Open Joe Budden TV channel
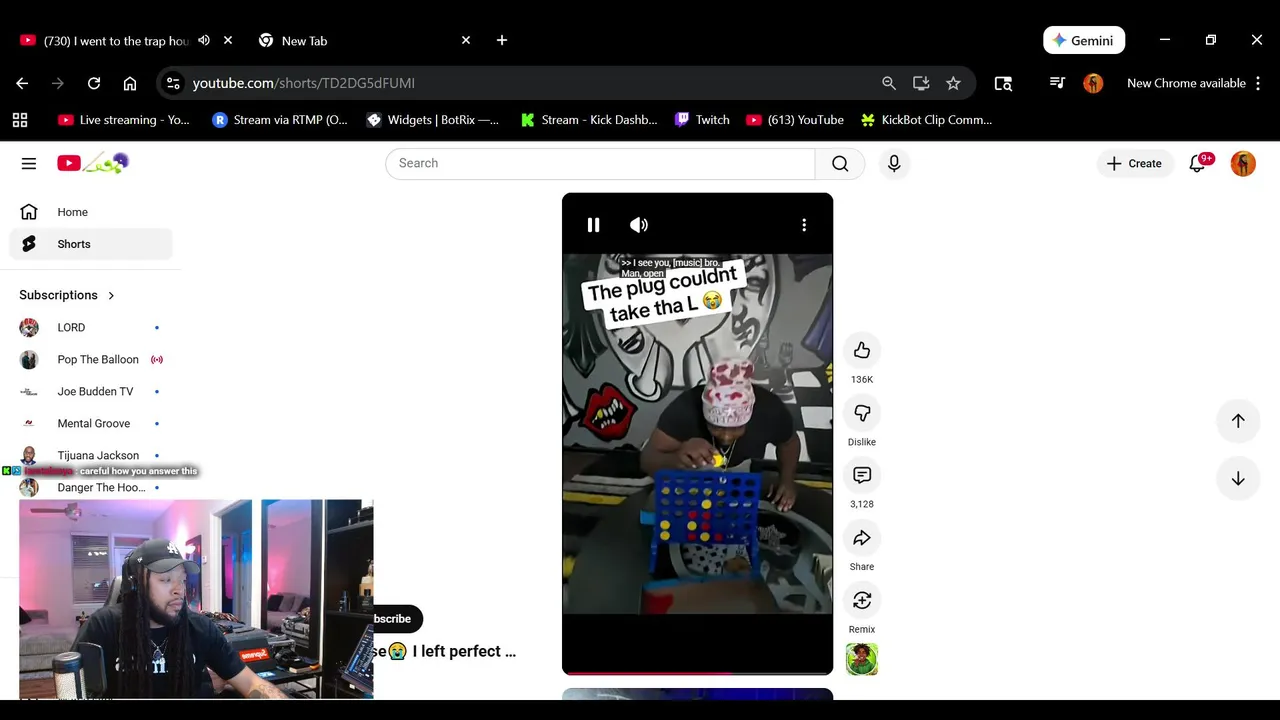Screen dimensions: 1280x720 click(x=91, y=391)
